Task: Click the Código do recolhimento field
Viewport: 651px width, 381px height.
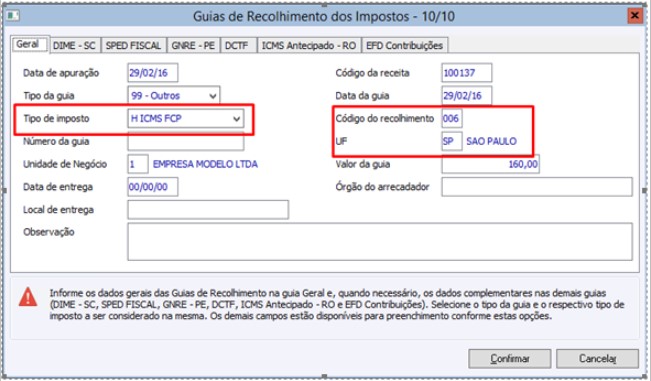Action: tap(452, 119)
